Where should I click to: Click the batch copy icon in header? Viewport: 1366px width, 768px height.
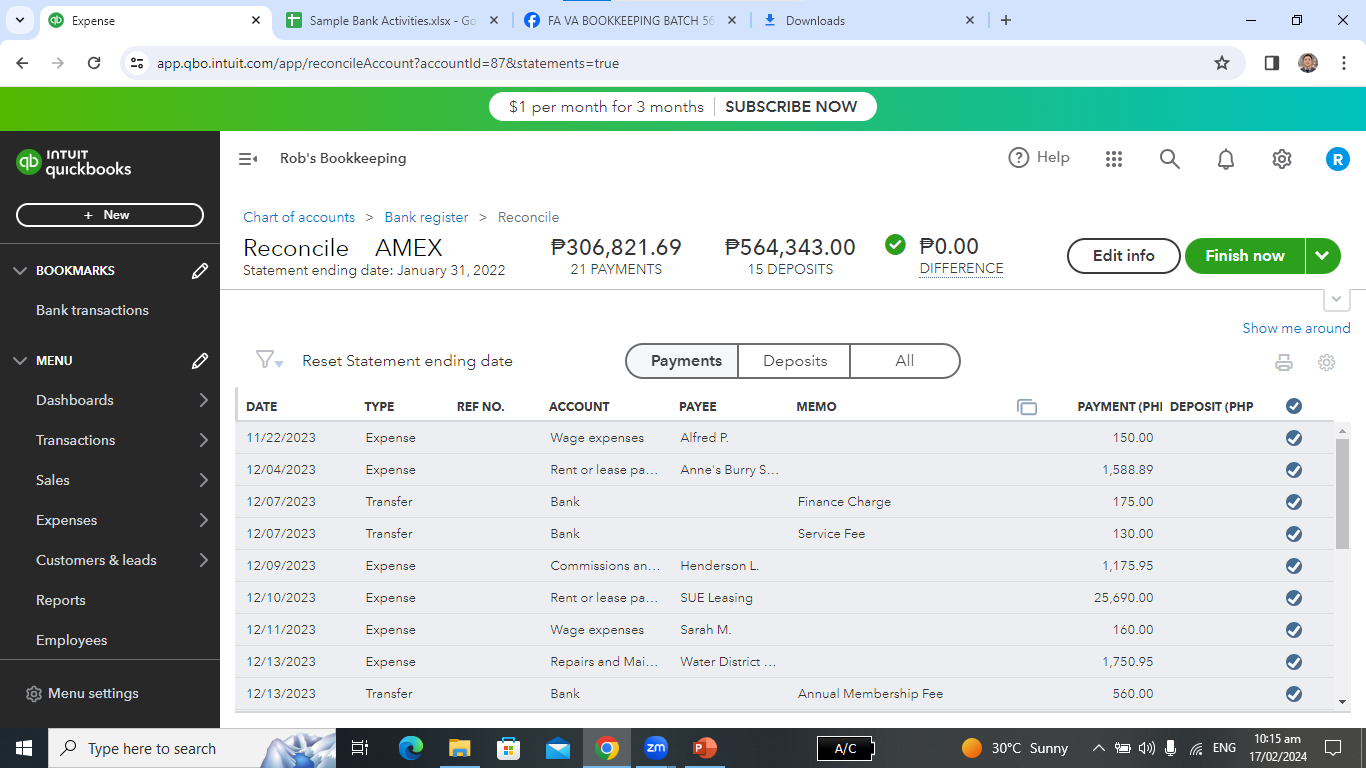click(1027, 407)
